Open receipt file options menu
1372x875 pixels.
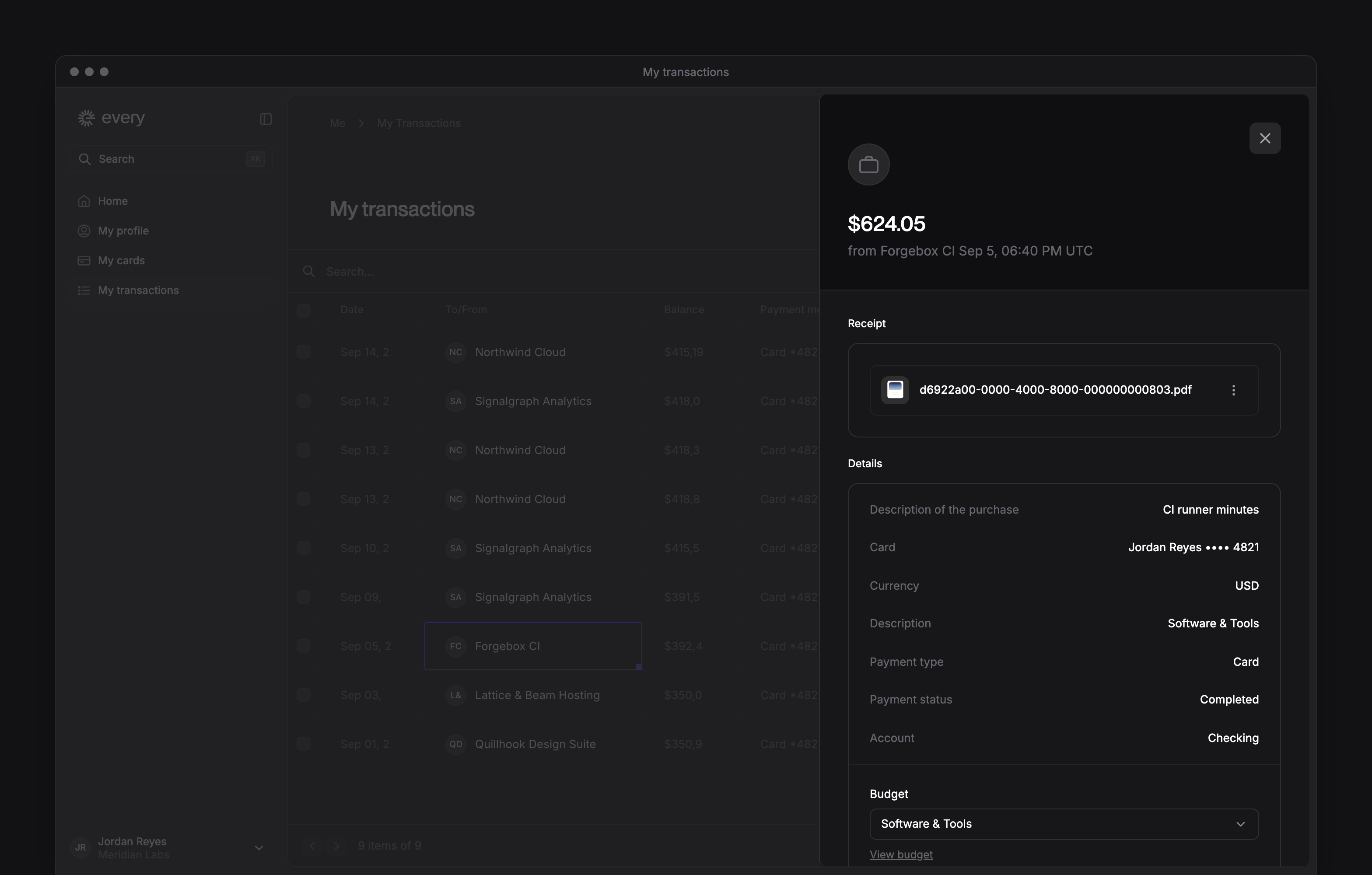coord(1233,390)
